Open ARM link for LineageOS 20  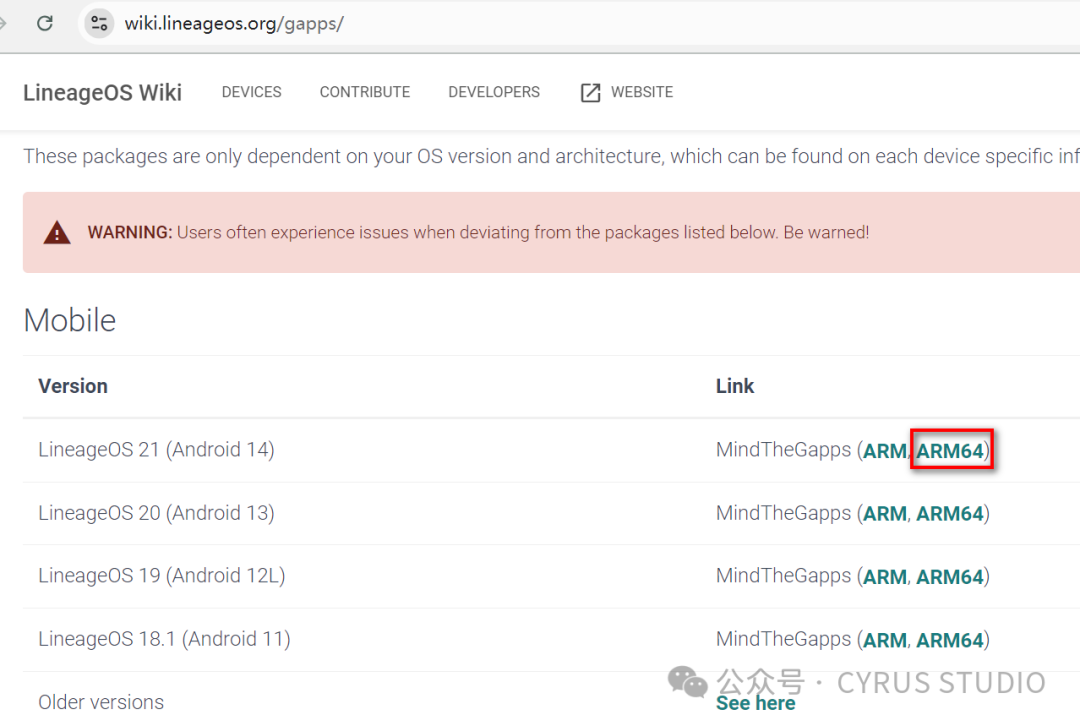coord(885,514)
